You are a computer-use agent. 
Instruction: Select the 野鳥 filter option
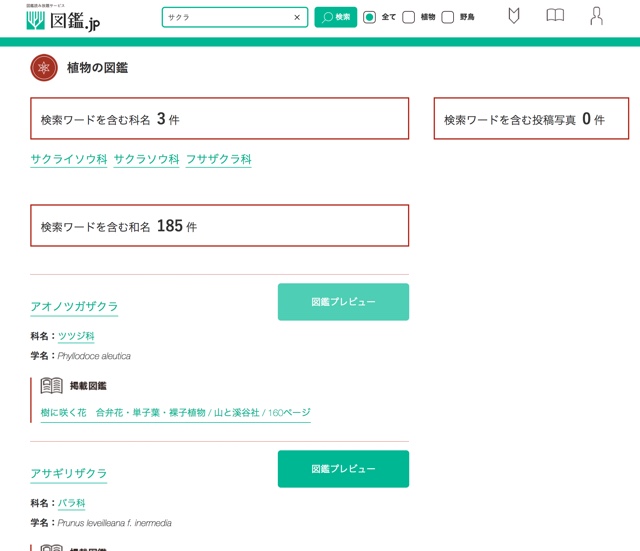click(x=448, y=17)
